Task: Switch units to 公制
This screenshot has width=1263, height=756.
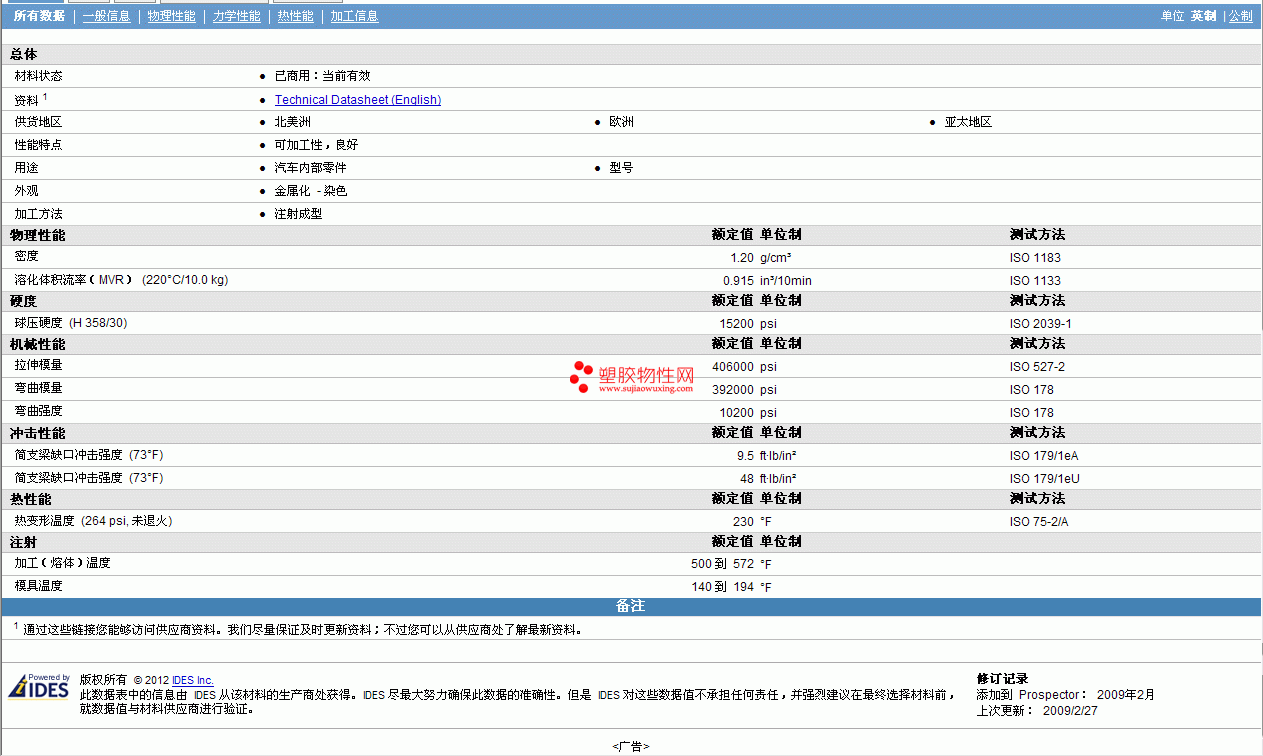Action: tap(1240, 17)
